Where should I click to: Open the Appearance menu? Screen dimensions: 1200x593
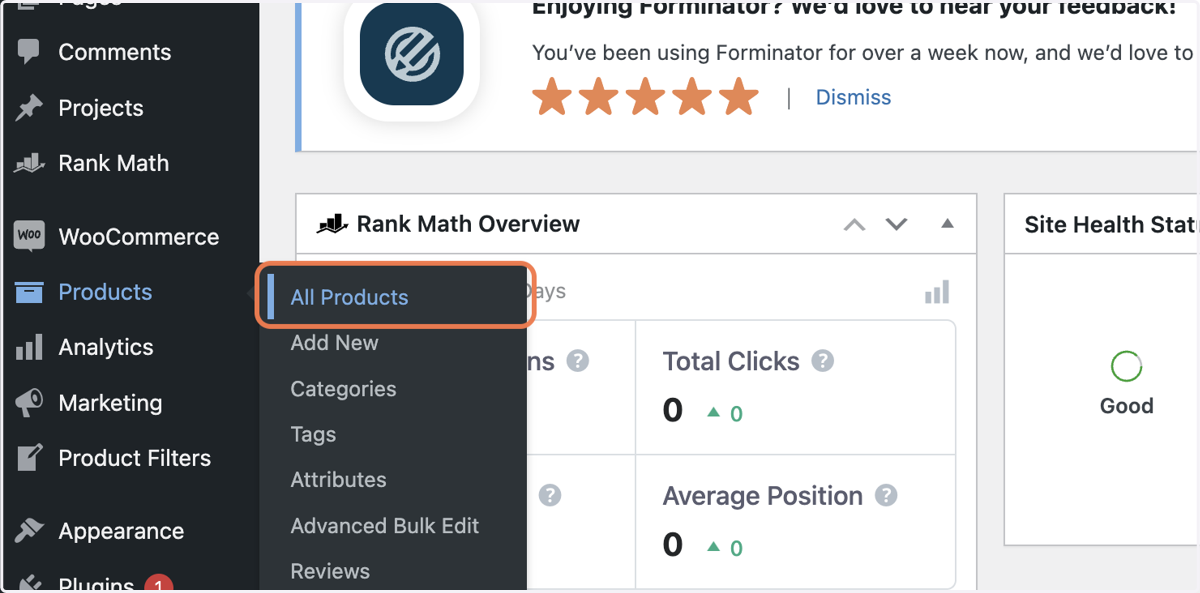(x=121, y=531)
